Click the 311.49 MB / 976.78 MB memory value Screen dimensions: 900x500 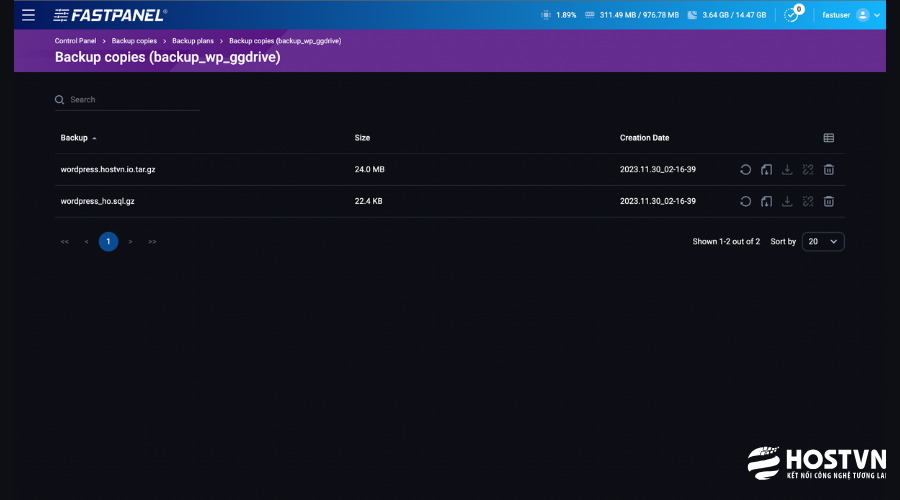click(x=639, y=15)
